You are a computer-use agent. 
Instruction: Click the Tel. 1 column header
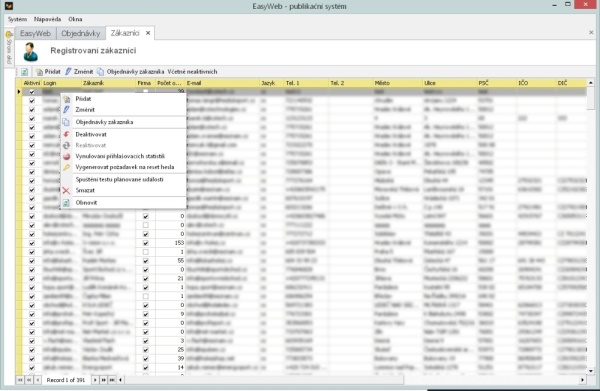[307, 83]
